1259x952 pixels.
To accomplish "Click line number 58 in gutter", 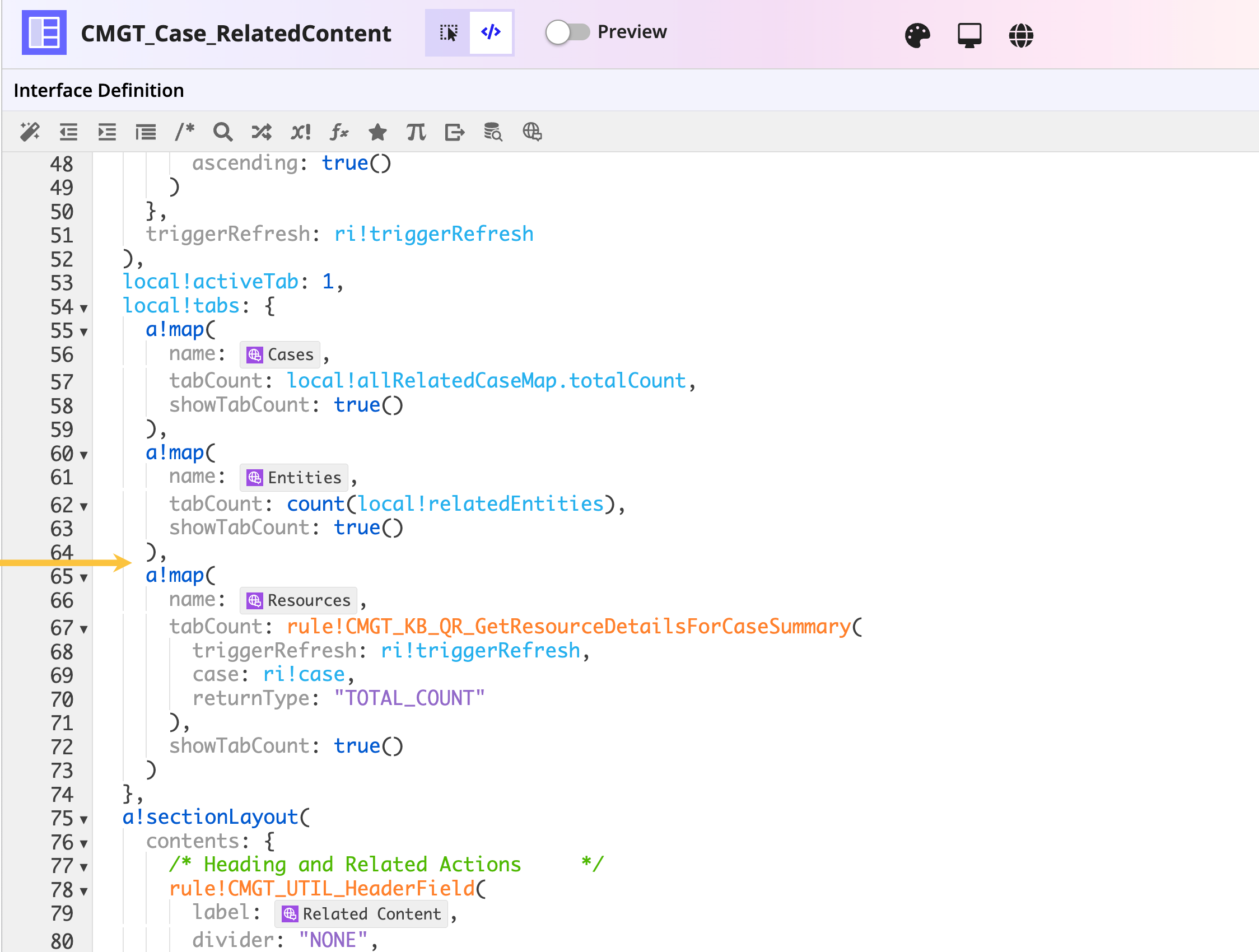I will [x=62, y=406].
